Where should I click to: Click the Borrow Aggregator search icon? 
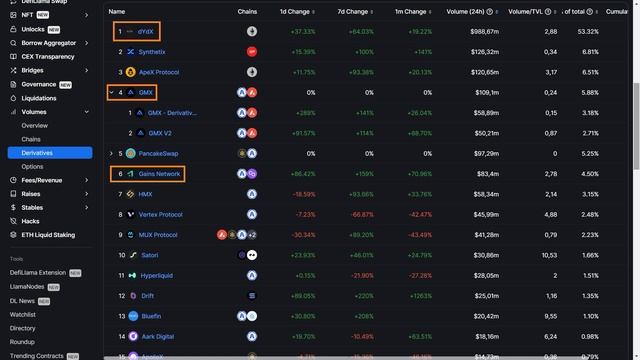click(13, 43)
